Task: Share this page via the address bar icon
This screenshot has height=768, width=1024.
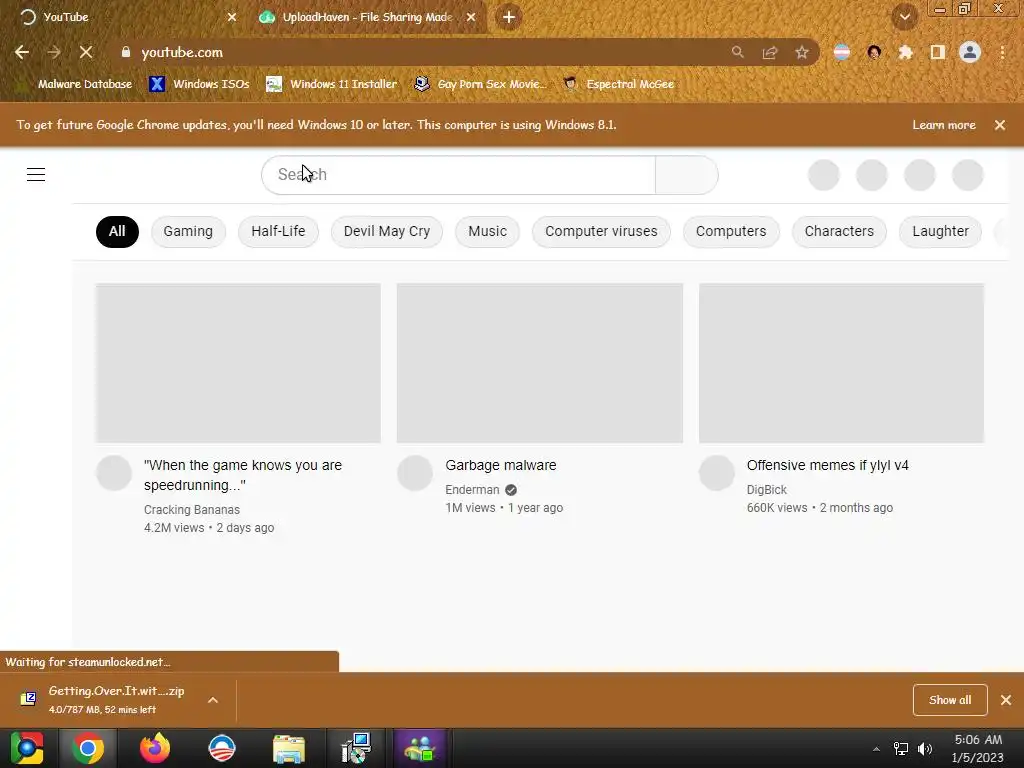Action: pos(770,52)
